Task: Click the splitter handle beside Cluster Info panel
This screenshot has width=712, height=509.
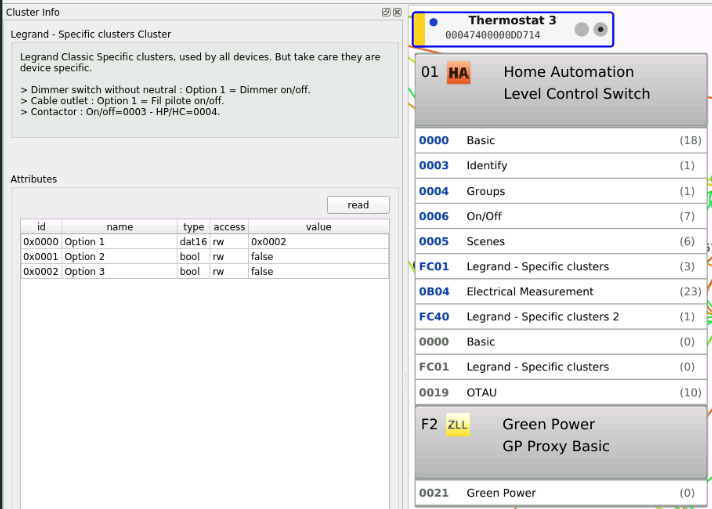Action: [x=405, y=379]
